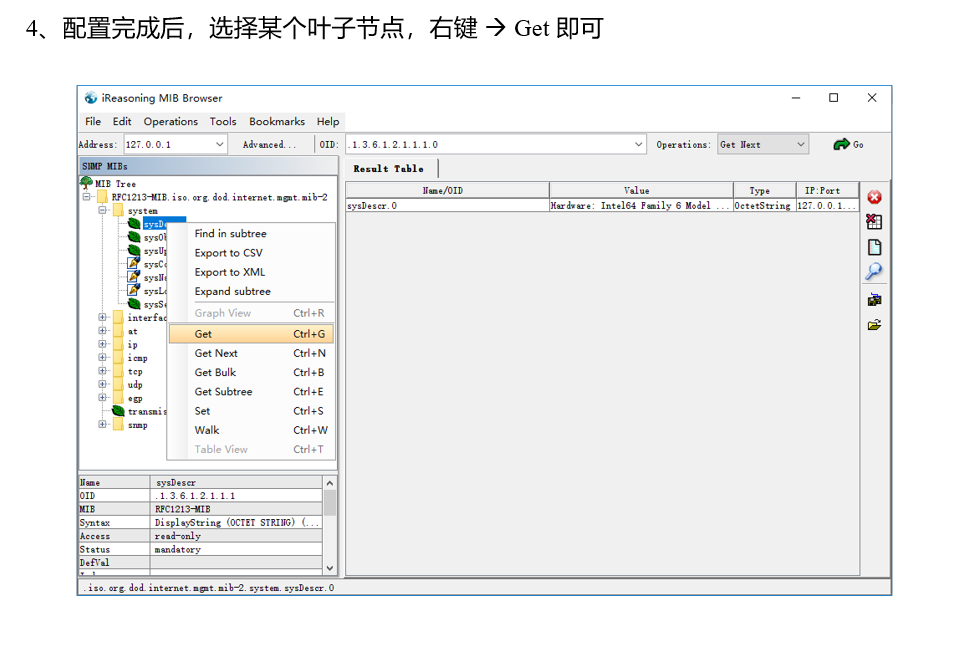Open the Bookmarks menu
The height and width of the screenshot is (668, 954).
276,121
